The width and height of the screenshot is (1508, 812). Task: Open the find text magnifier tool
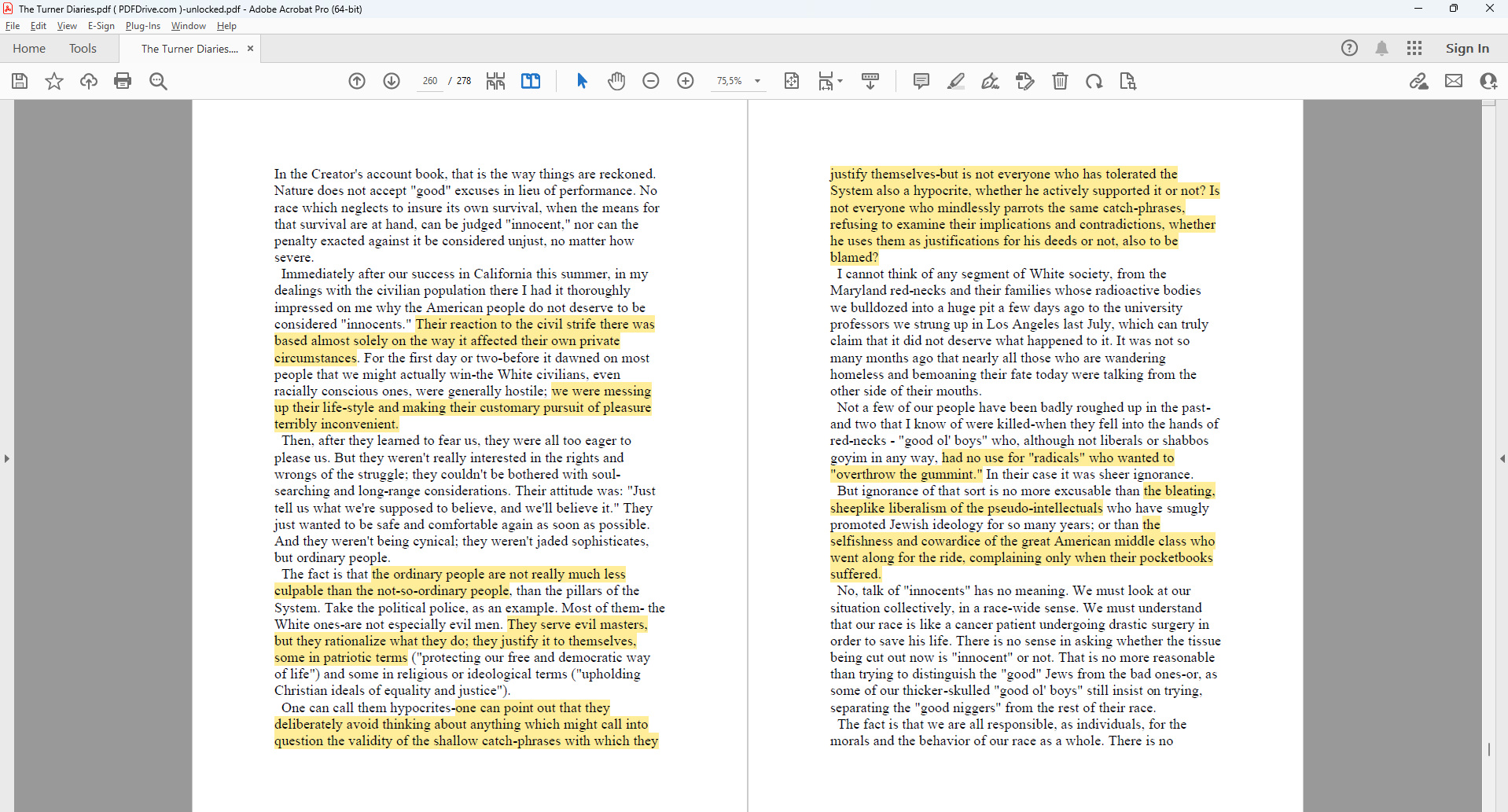(158, 81)
